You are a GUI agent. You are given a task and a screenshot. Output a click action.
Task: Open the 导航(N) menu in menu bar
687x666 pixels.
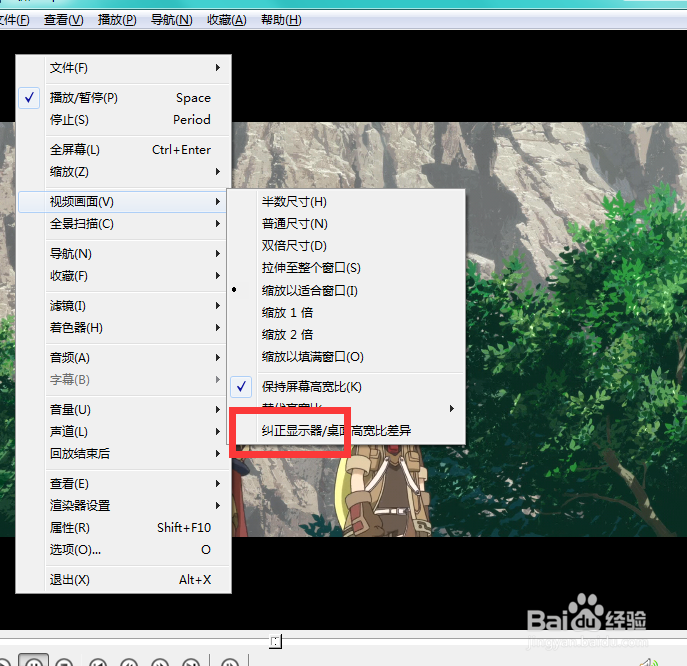(171, 20)
